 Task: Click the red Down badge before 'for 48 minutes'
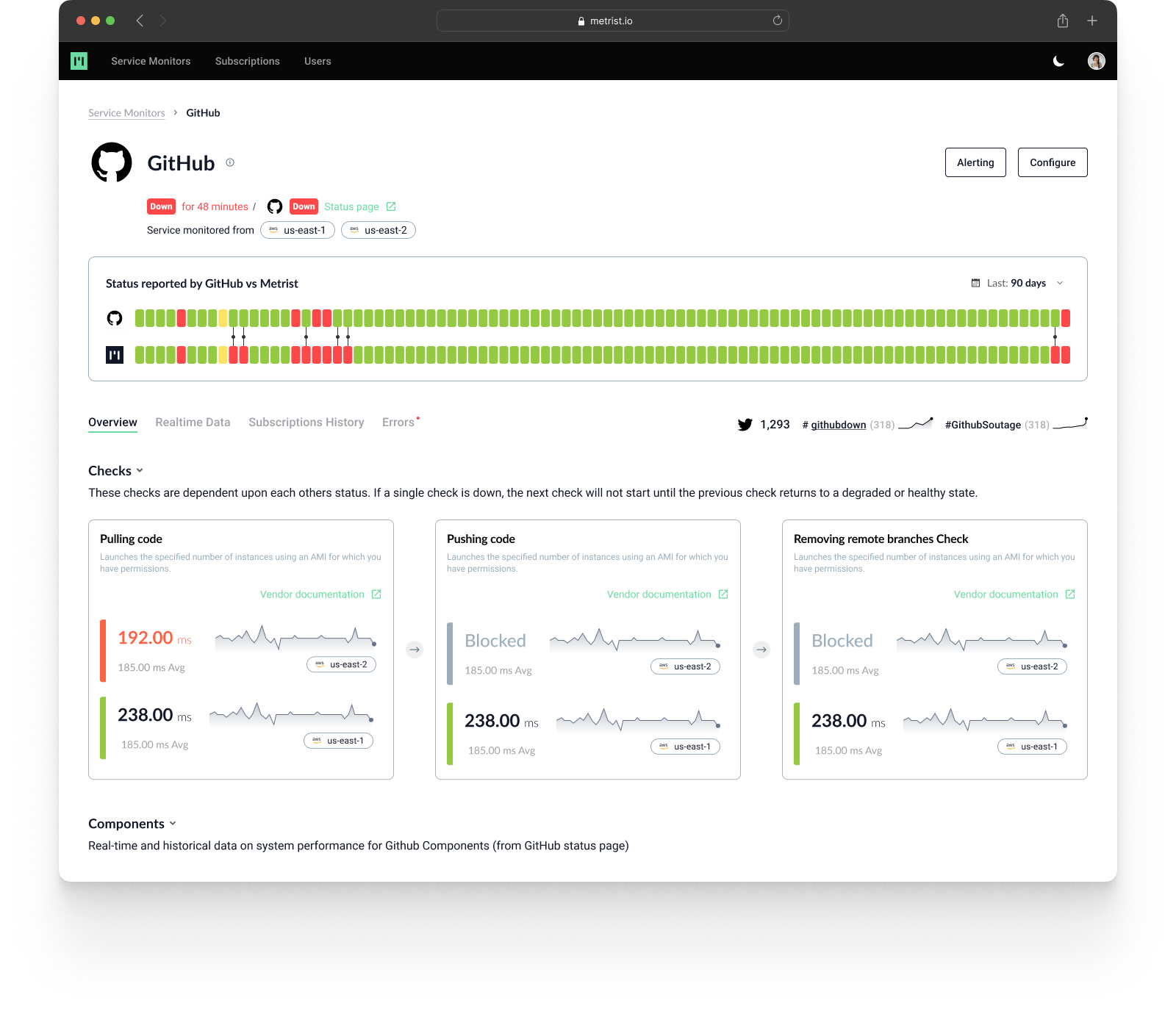(161, 206)
